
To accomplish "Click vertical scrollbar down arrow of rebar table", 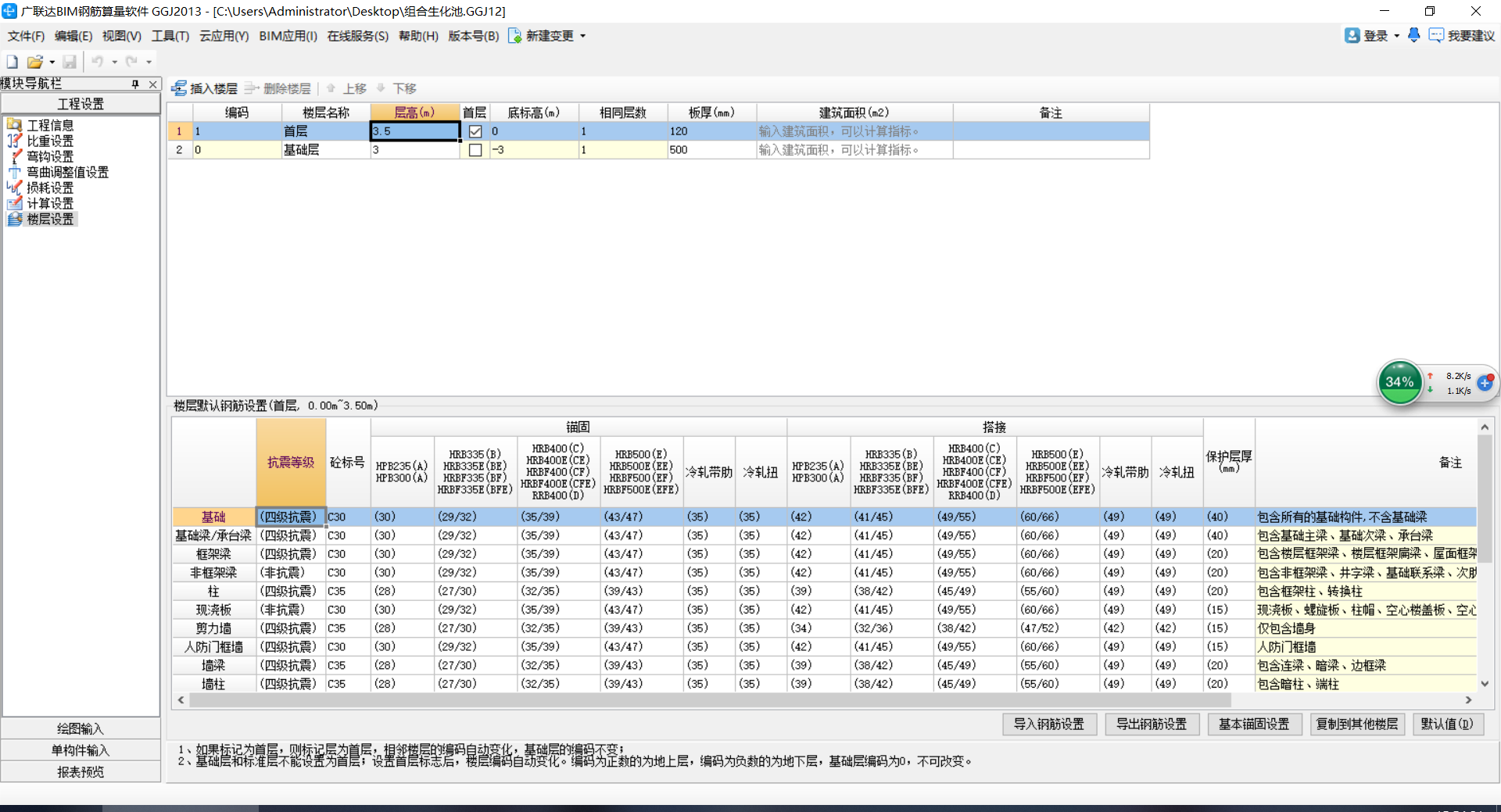I will tap(1485, 684).
